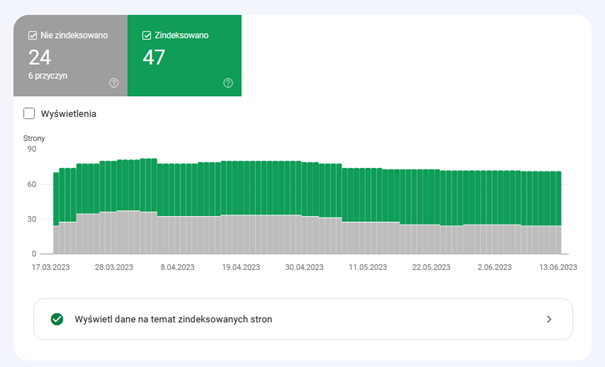
Task: Click the 24 not-indexed count
Action: pos(40,58)
